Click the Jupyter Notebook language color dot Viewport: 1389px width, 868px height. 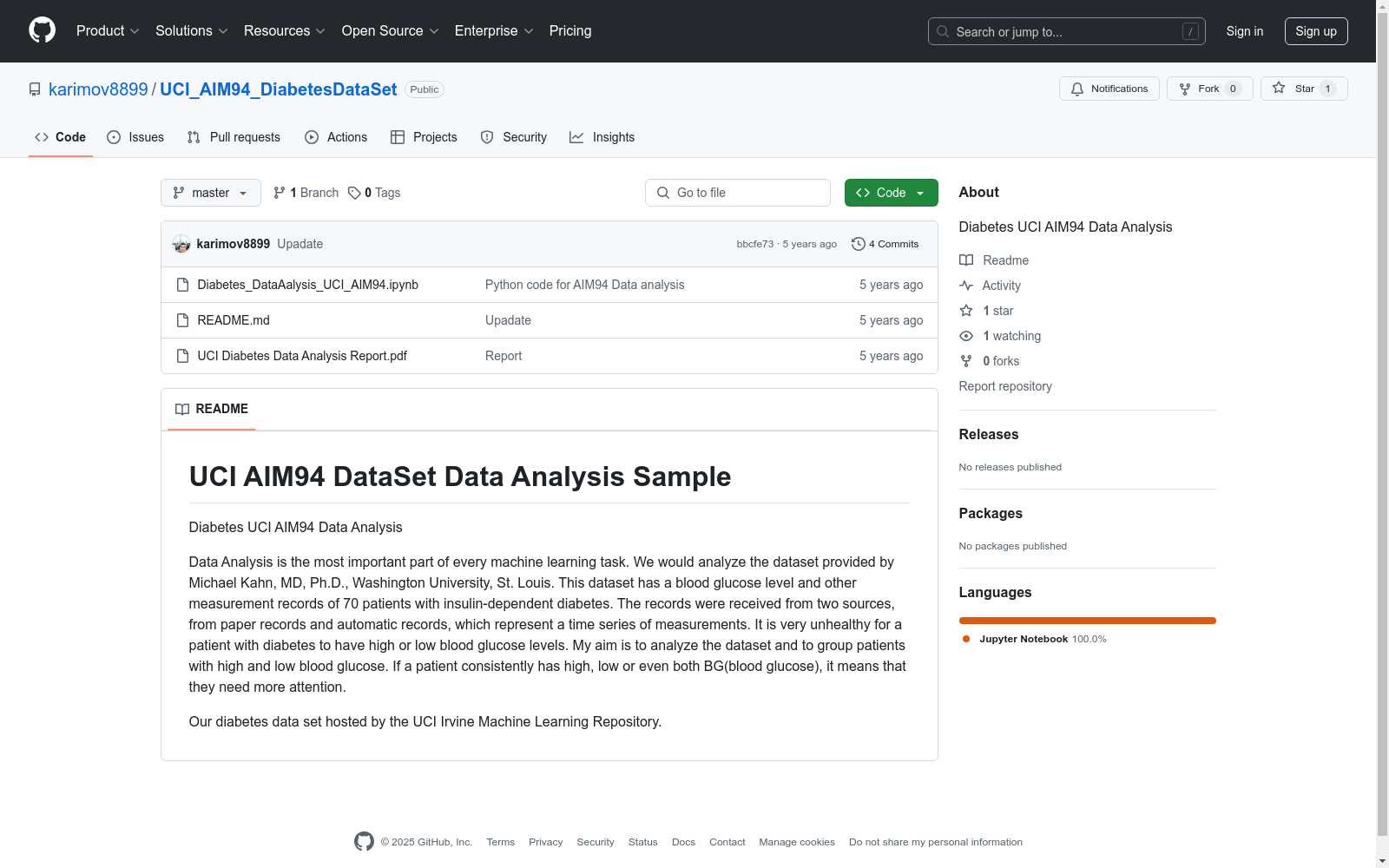pyautogui.click(x=966, y=639)
